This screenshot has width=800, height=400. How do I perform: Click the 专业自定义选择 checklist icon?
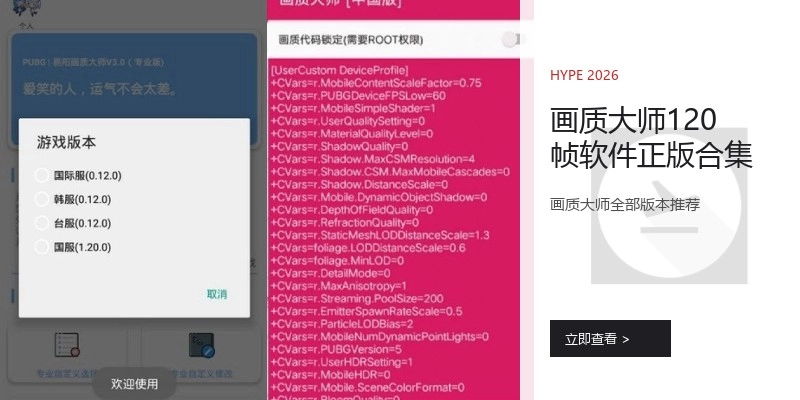tap(67, 345)
